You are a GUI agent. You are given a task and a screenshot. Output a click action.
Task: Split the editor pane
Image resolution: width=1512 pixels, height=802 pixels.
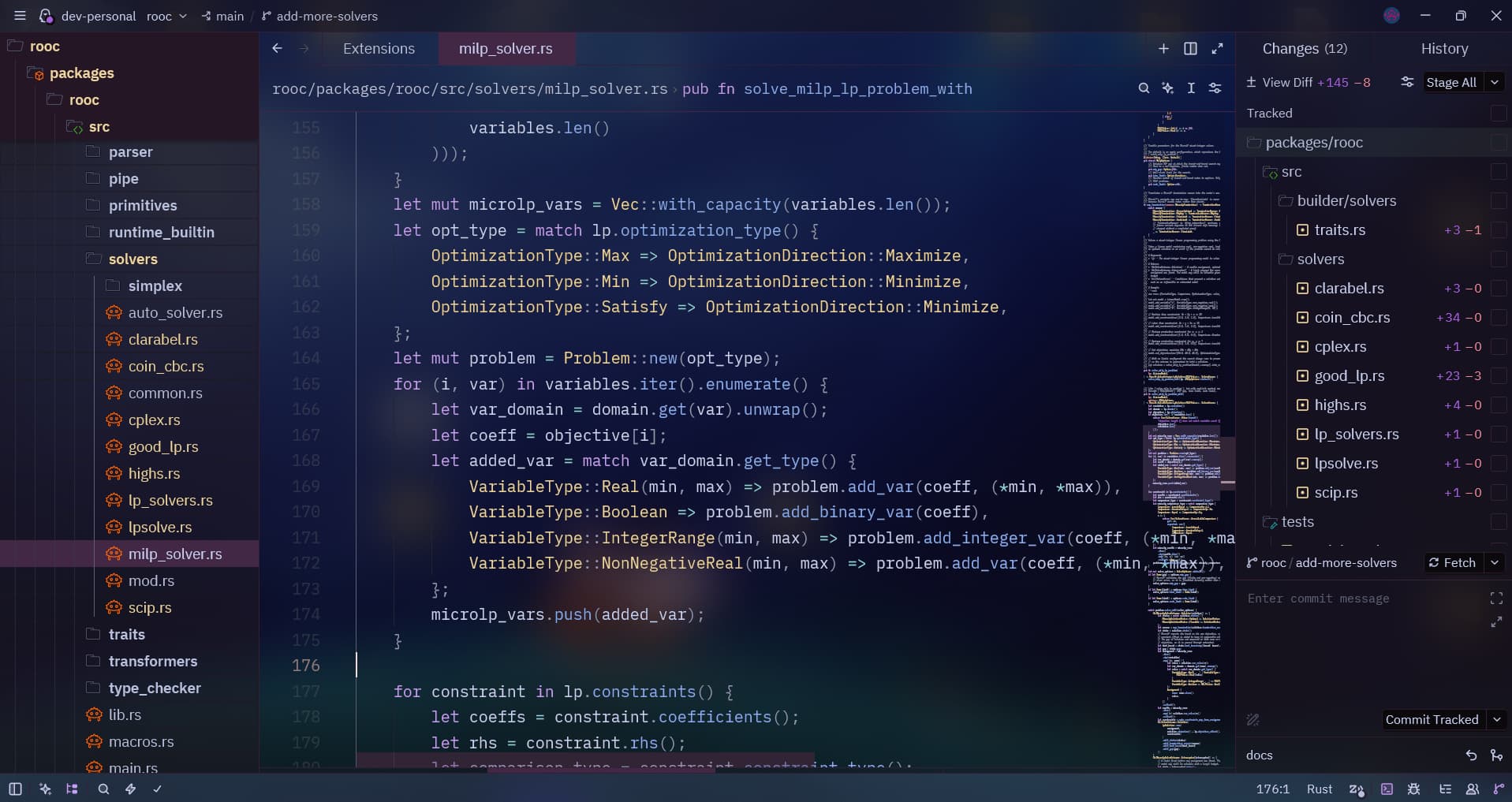(1190, 48)
